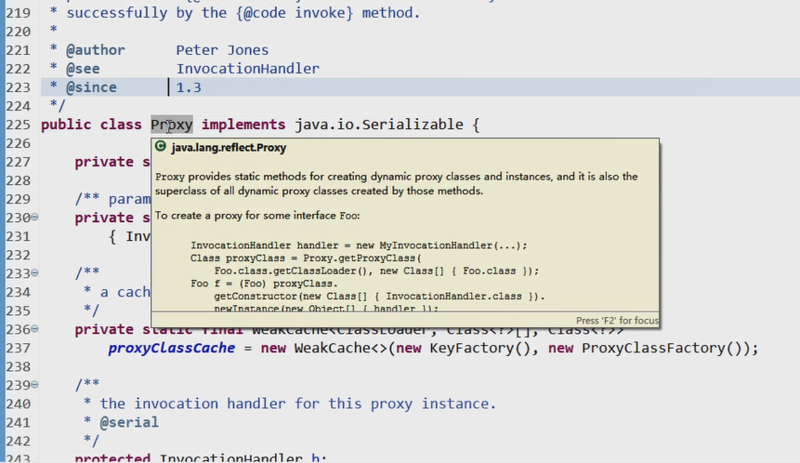
Task: Collapse the Javadoc fold marker at line 233
Action: coord(35,273)
